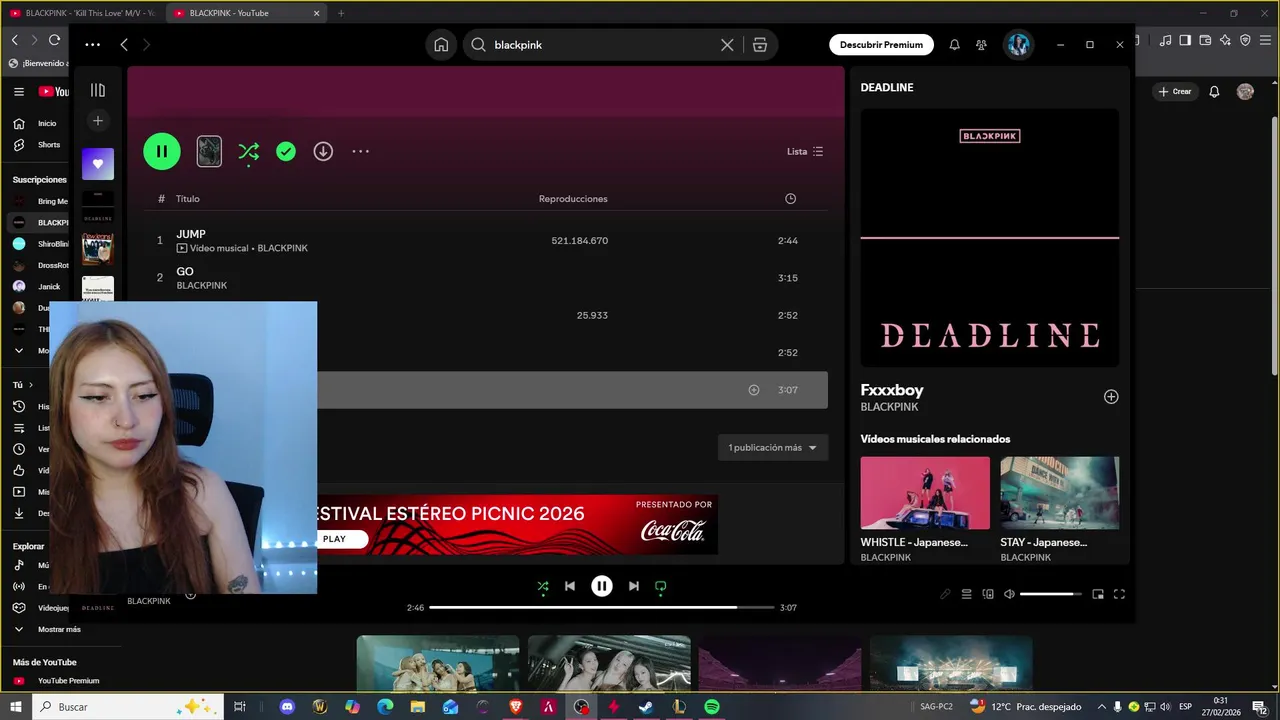Expand Your Library in Spotify sidebar
Image resolution: width=1280 pixels, height=720 pixels.
pyautogui.click(x=98, y=90)
